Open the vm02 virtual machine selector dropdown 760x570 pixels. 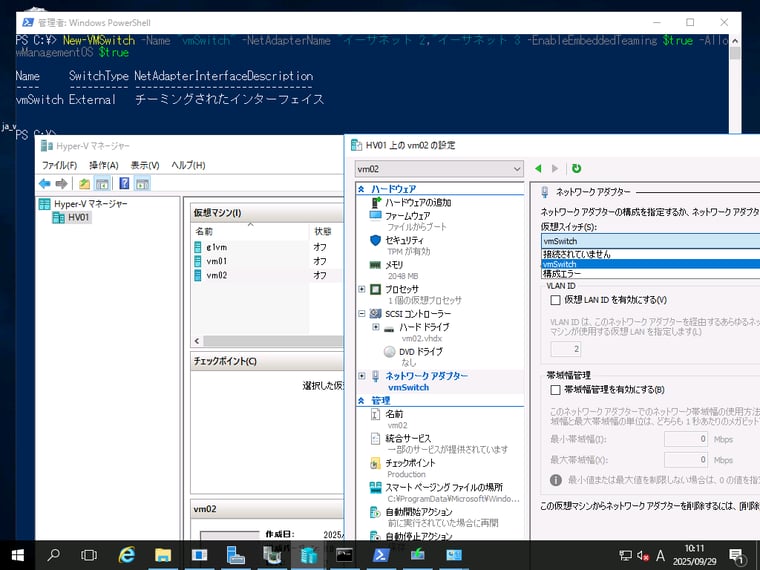[439, 169]
